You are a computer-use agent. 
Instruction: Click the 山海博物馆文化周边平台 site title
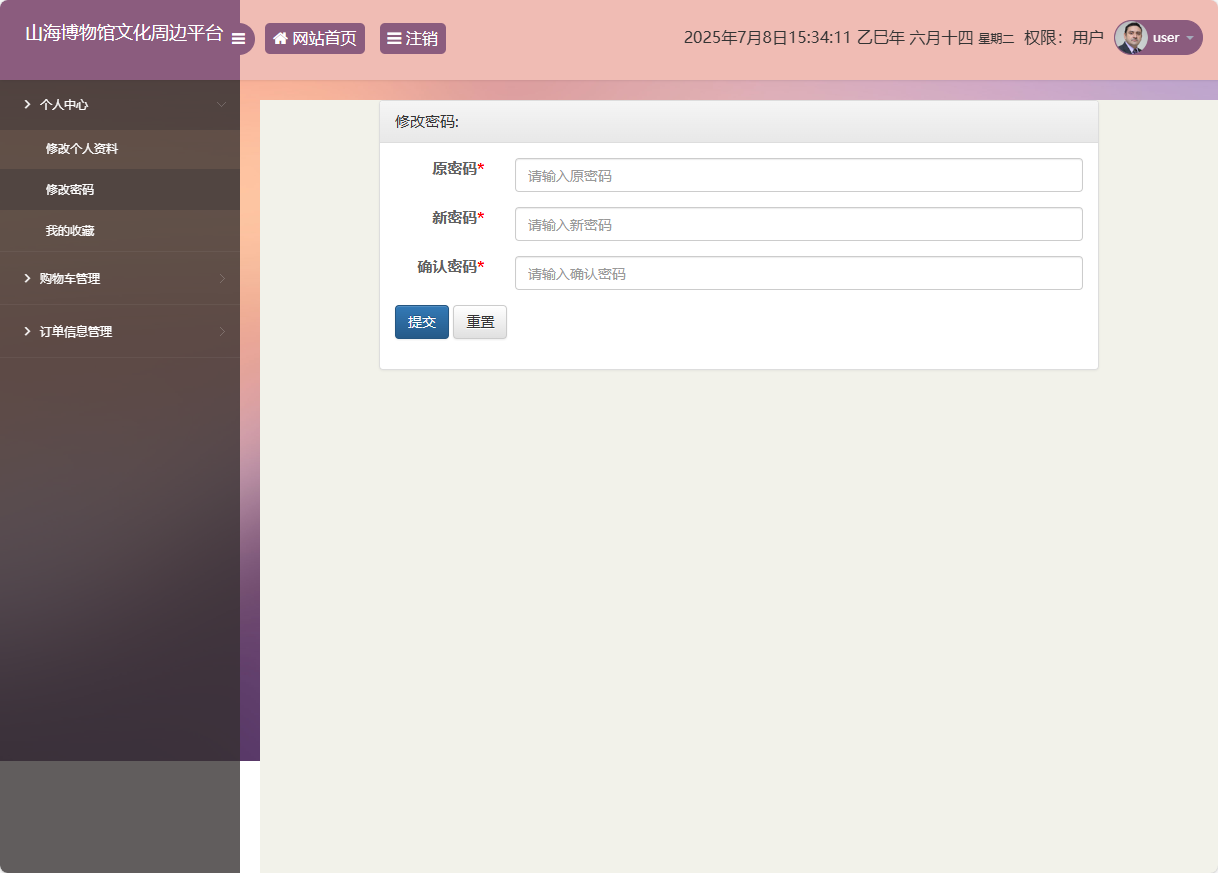pos(124,33)
